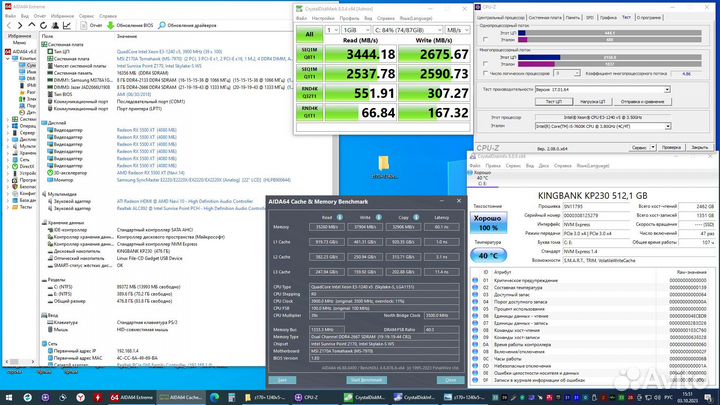Open the C: 84% drive dropdown
This screenshot has width=720, height=405.
408,30
